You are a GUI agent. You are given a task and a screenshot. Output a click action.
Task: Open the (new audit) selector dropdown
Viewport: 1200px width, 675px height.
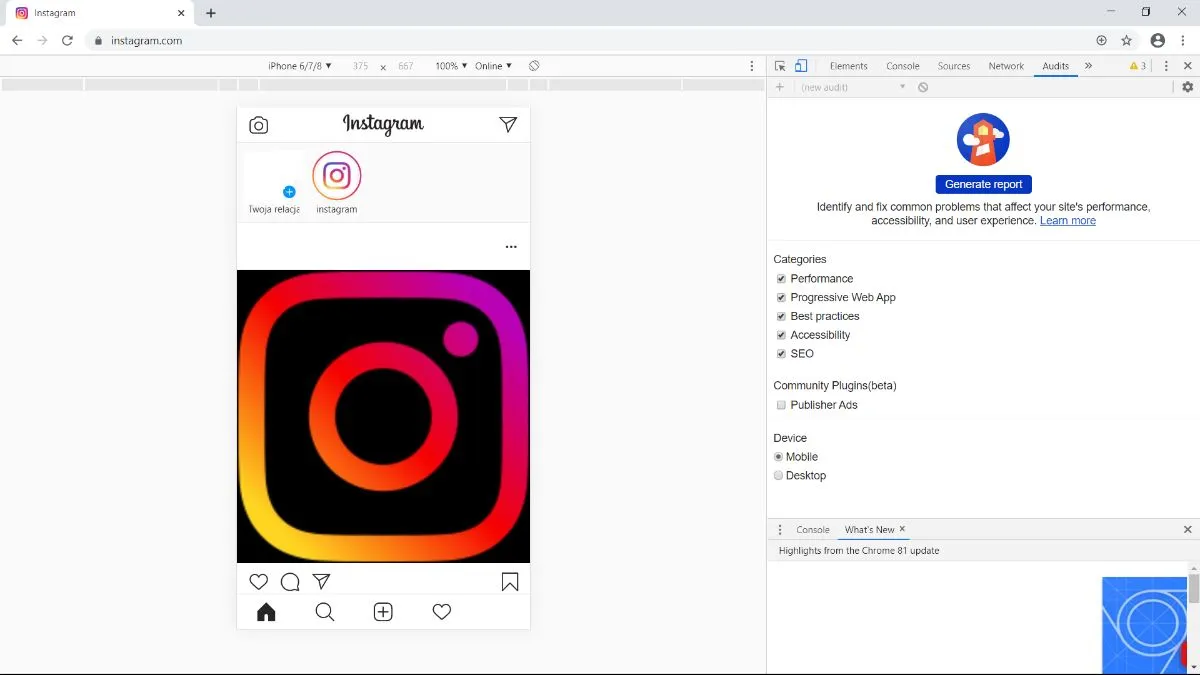(x=853, y=87)
